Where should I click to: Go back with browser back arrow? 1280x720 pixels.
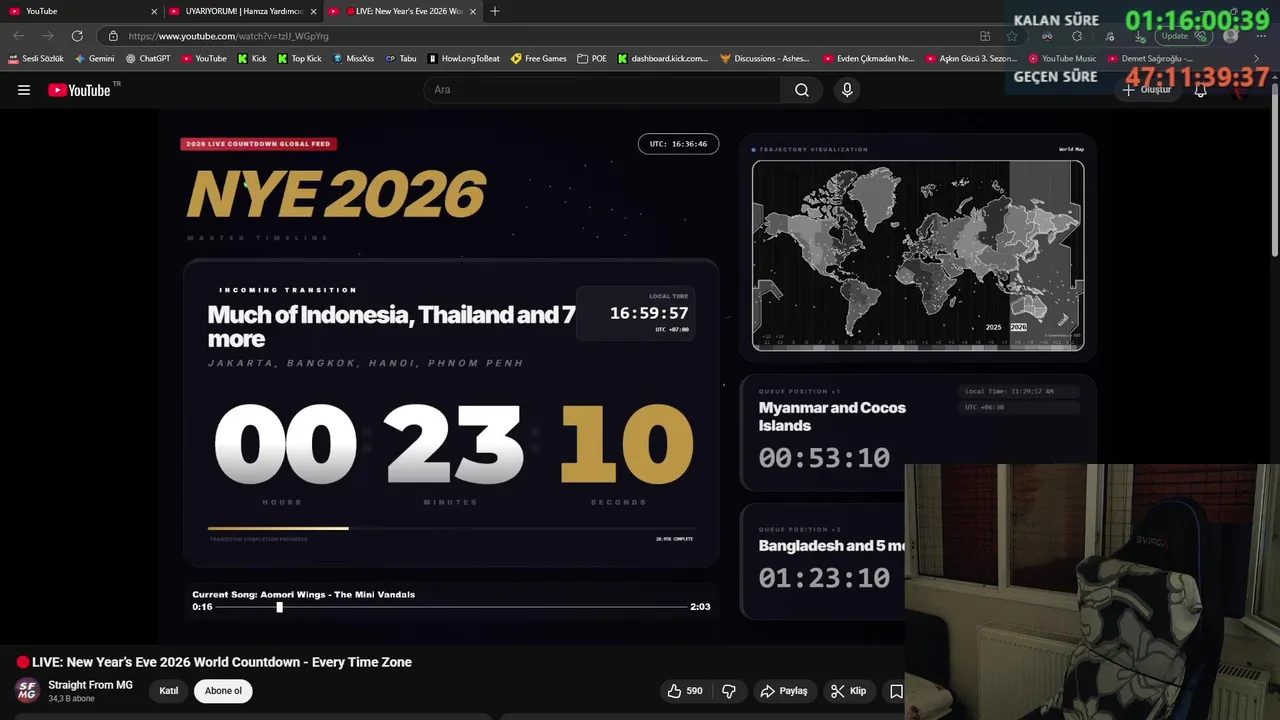18,35
